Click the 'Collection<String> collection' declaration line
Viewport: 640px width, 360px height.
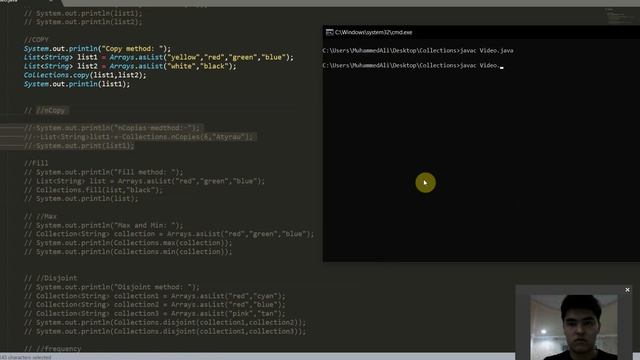coord(169,234)
